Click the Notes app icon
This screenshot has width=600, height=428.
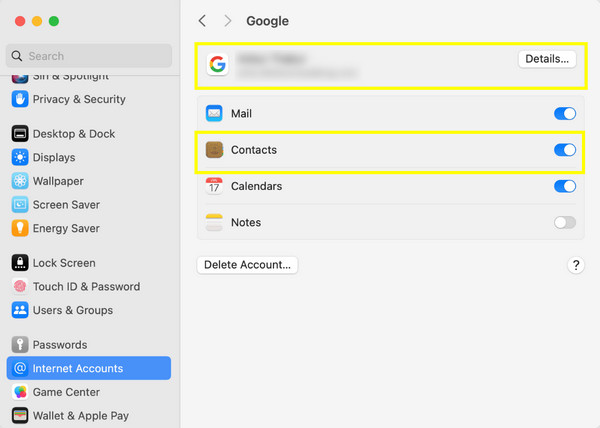coord(214,222)
